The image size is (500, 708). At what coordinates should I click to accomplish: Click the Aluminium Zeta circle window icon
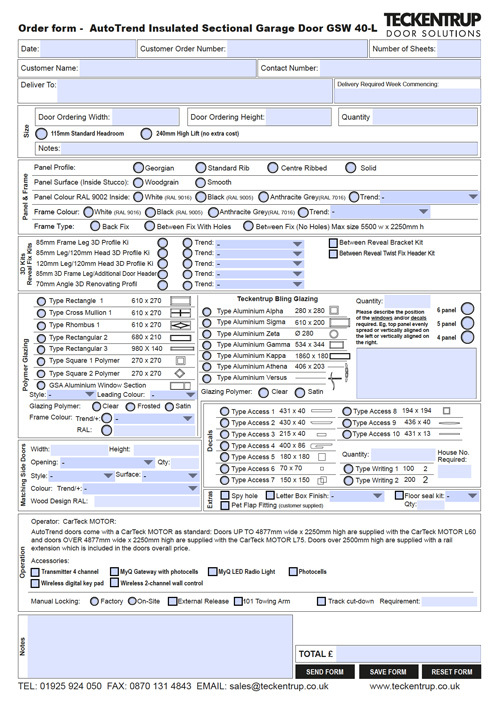pos(334,334)
